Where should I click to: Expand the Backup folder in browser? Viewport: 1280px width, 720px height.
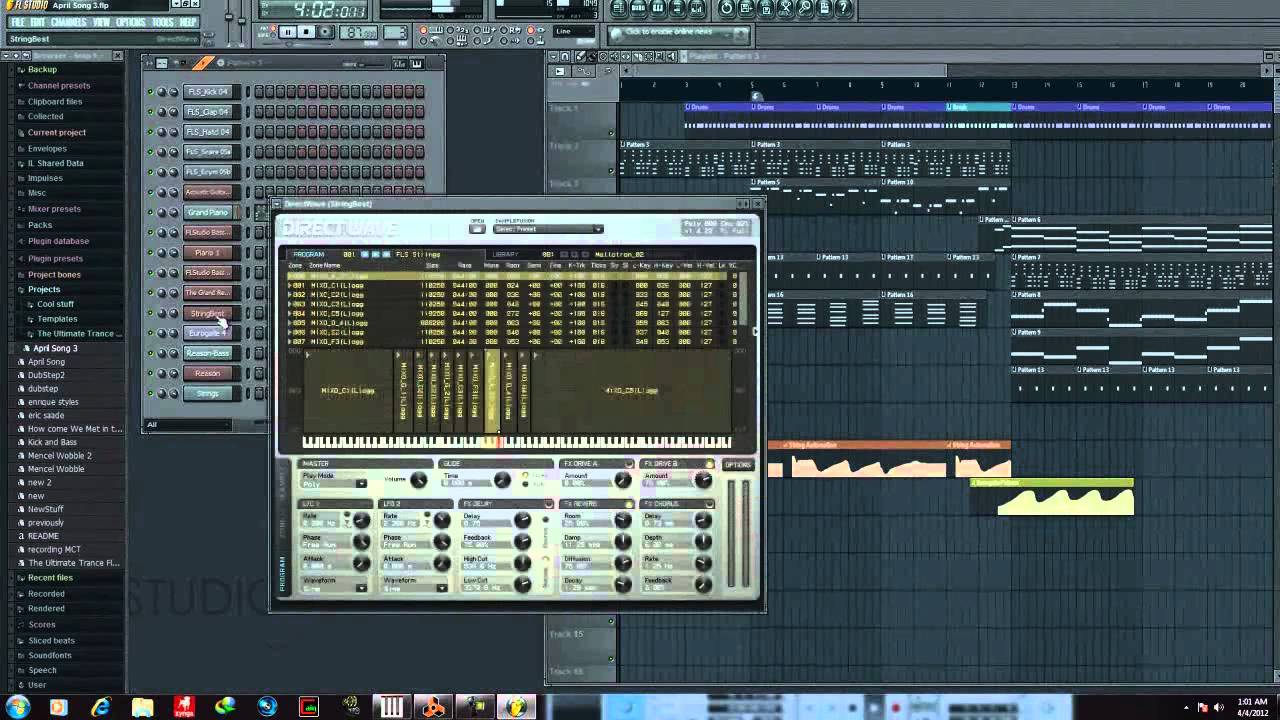pos(42,70)
